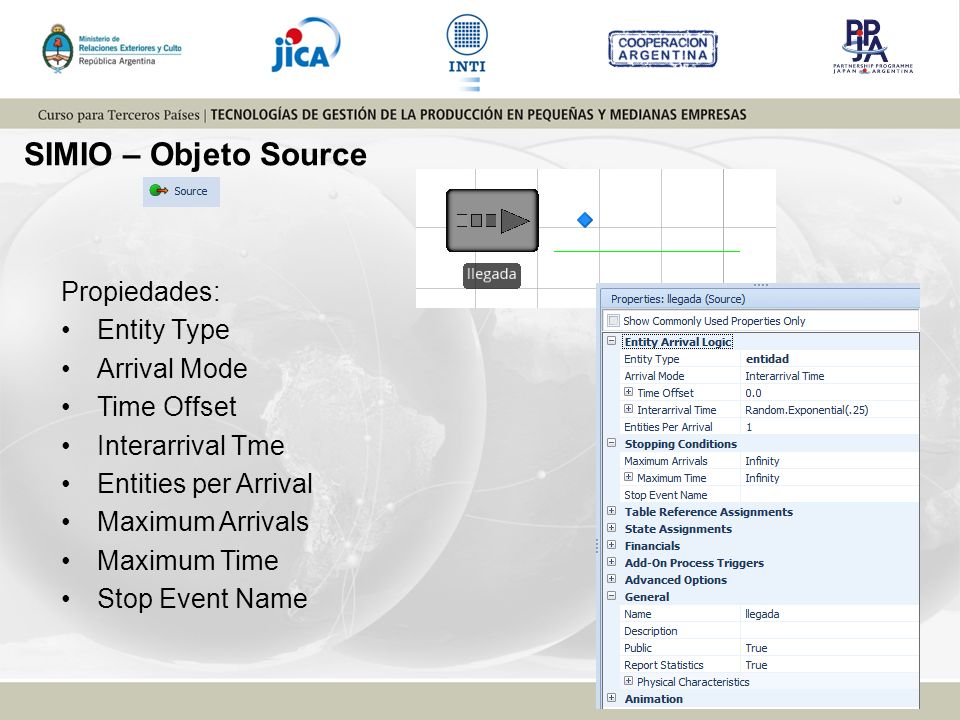Edit Maximum Time Infinity value
960x720 pixels.
pos(830,478)
